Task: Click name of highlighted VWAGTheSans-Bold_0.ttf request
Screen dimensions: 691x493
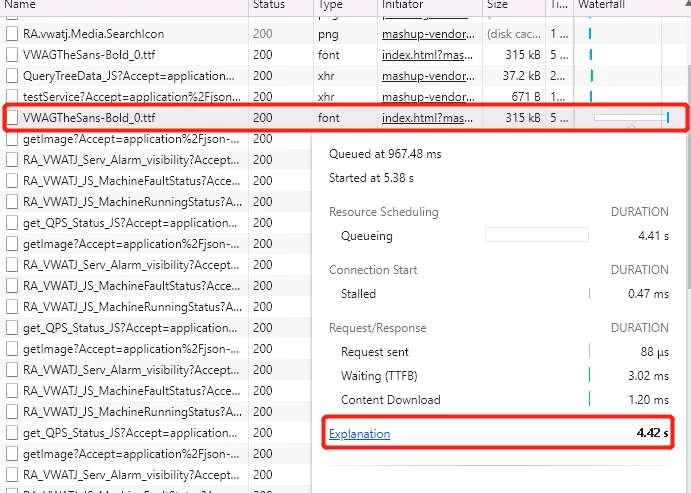Action: point(89,118)
